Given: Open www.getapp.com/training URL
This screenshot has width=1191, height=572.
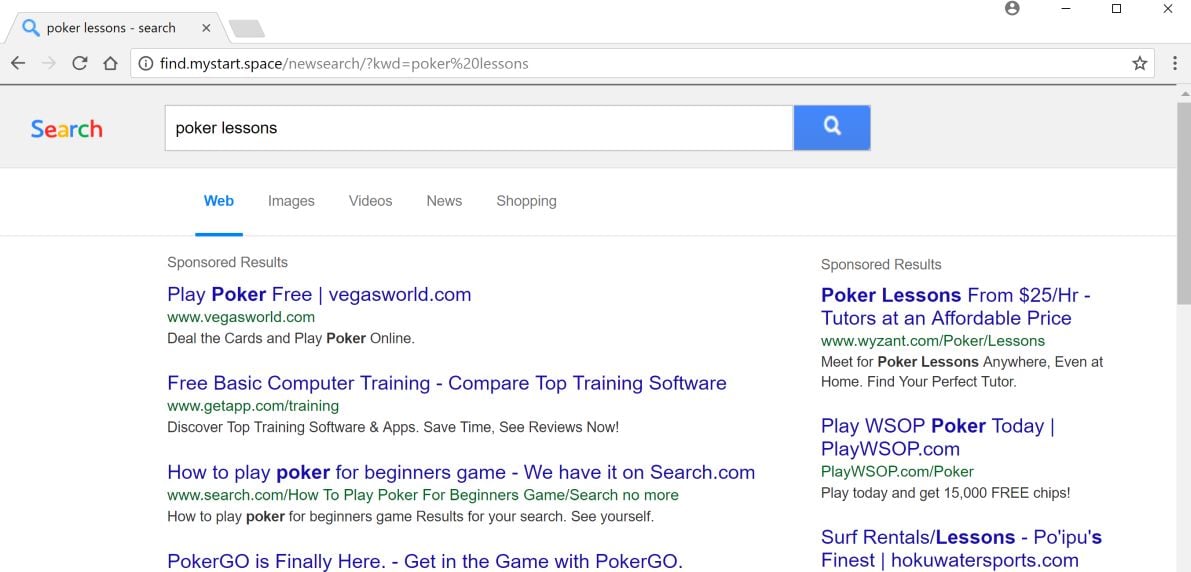Looking at the screenshot, I should tap(253, 406).
